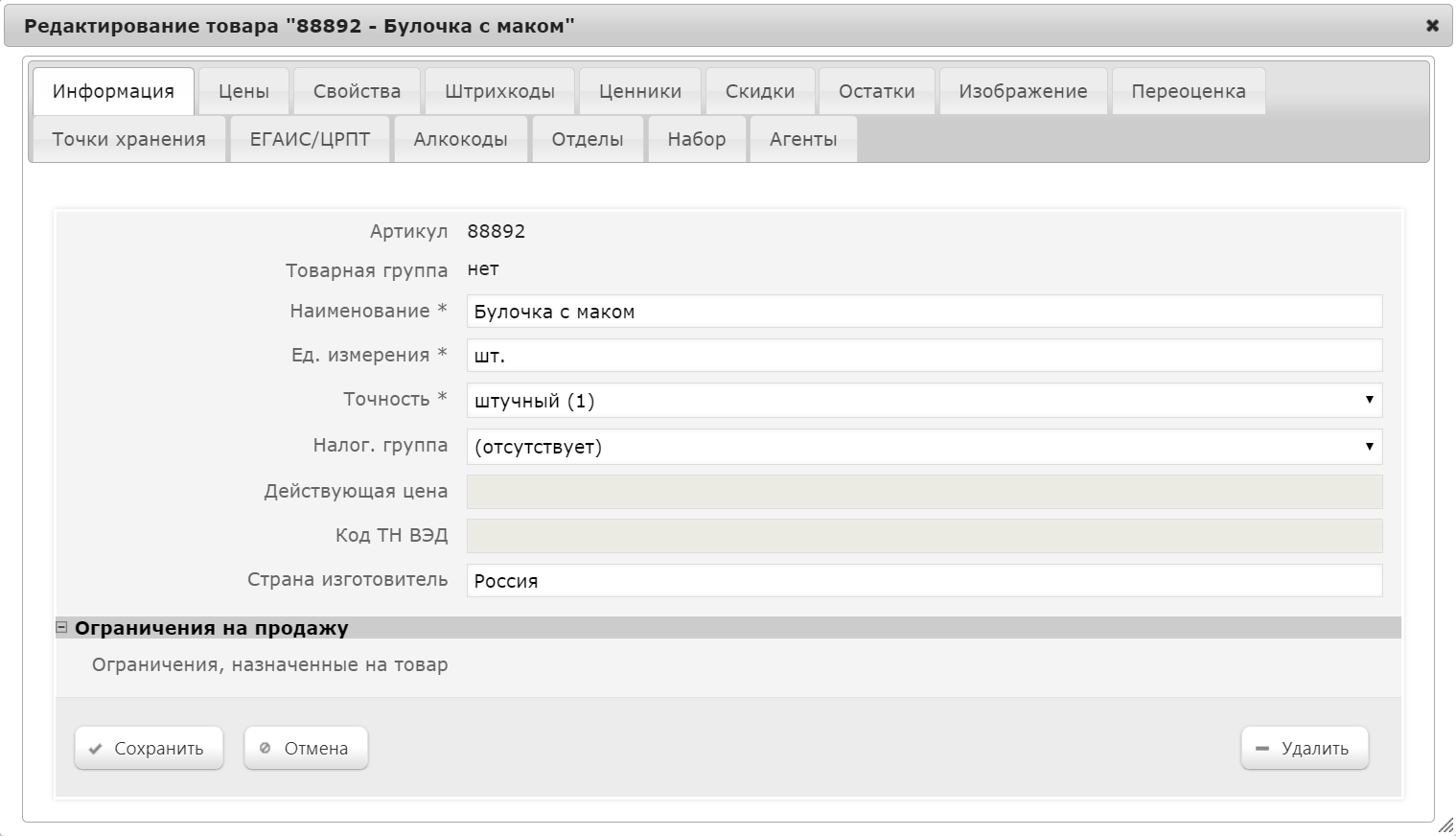This screenshot has height=836, width=1456.
Task: Open the Цены tab
Action: point(243,91)
